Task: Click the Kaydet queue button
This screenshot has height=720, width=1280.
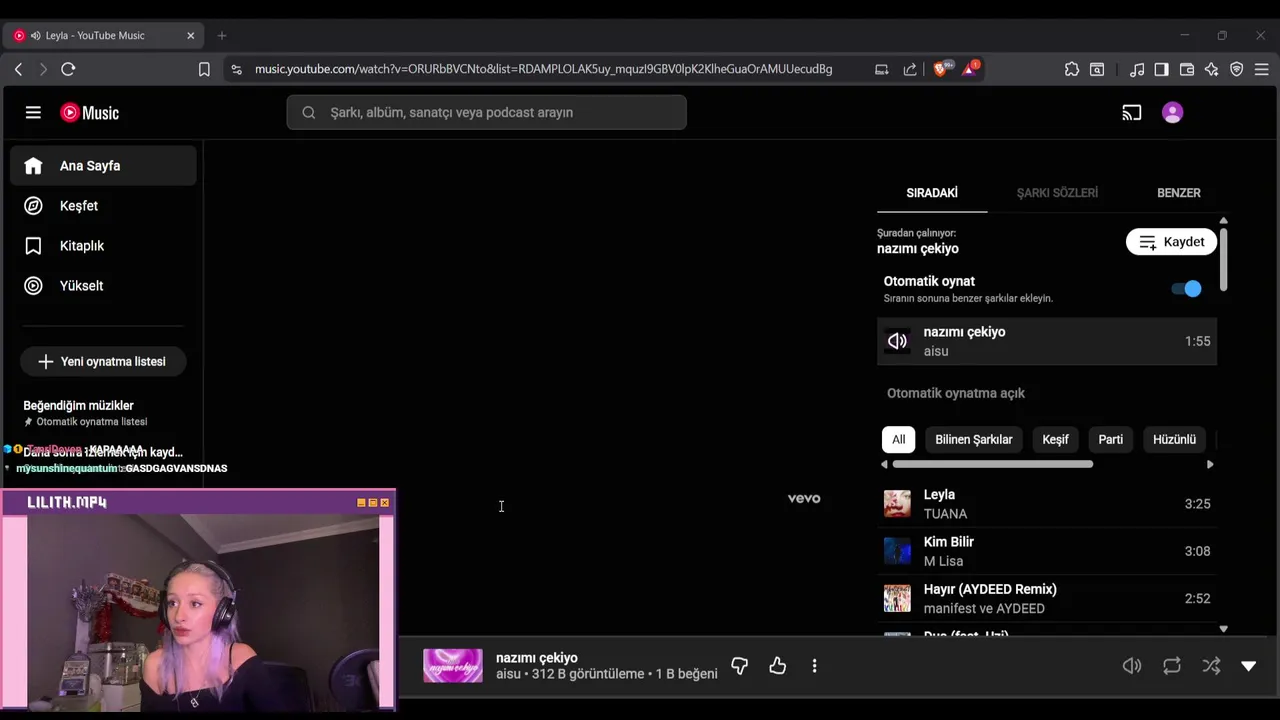Action: click(x=1171, y=242)
